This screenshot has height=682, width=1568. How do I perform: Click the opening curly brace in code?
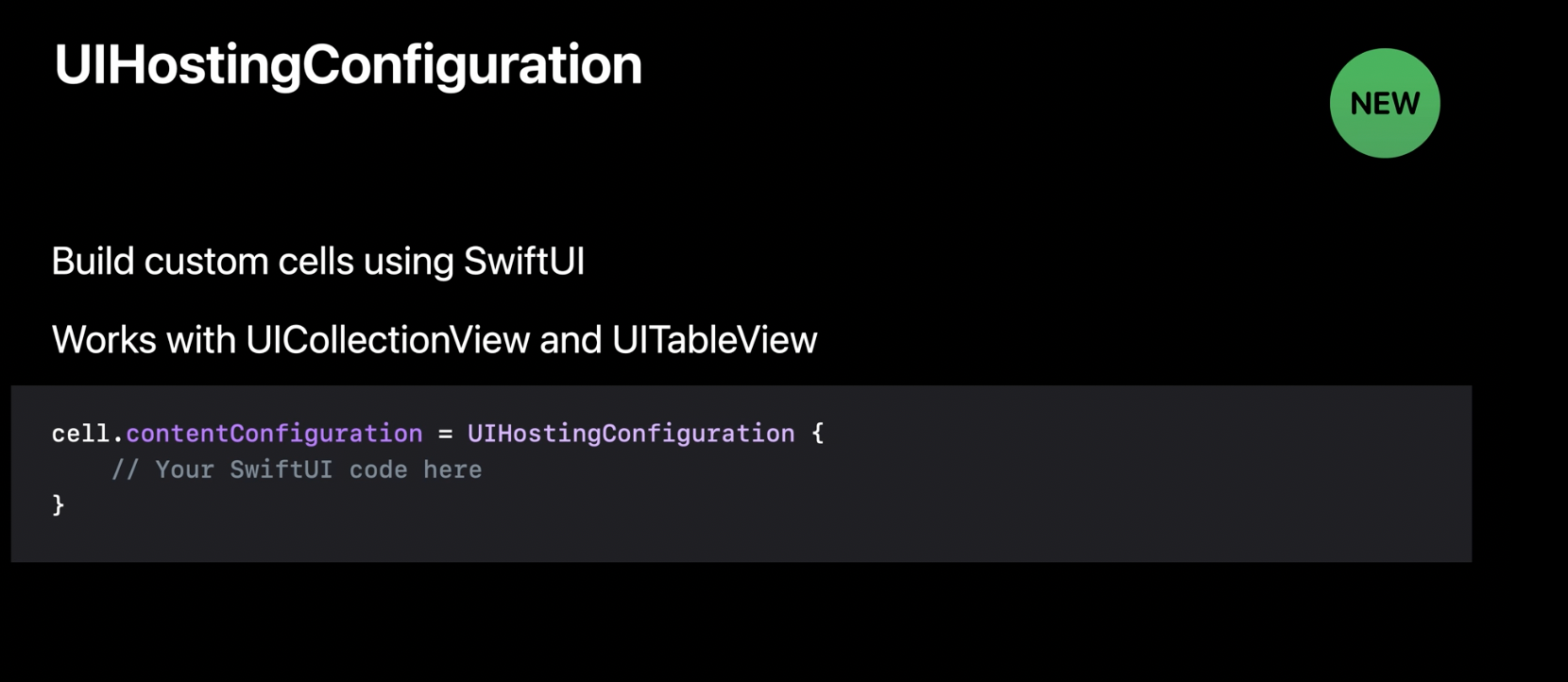(x=818, y=434)
